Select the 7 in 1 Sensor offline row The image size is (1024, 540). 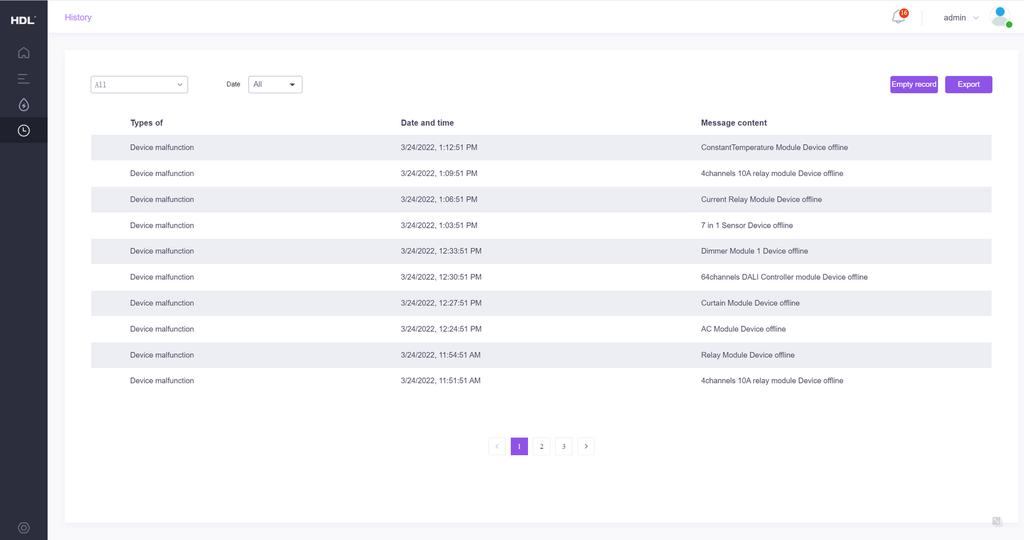pos(541,225)
